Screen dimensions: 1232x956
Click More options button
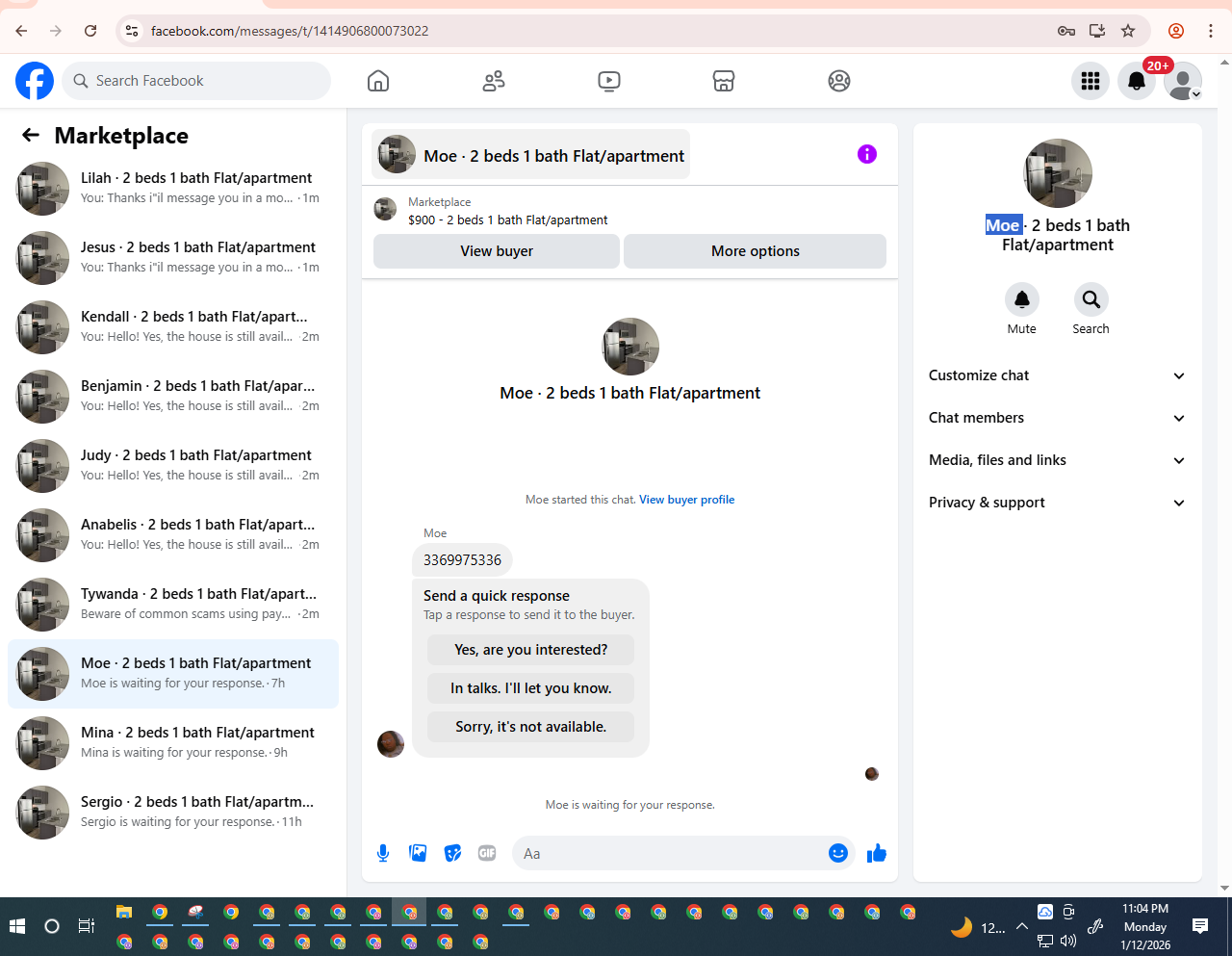point(756,251)
